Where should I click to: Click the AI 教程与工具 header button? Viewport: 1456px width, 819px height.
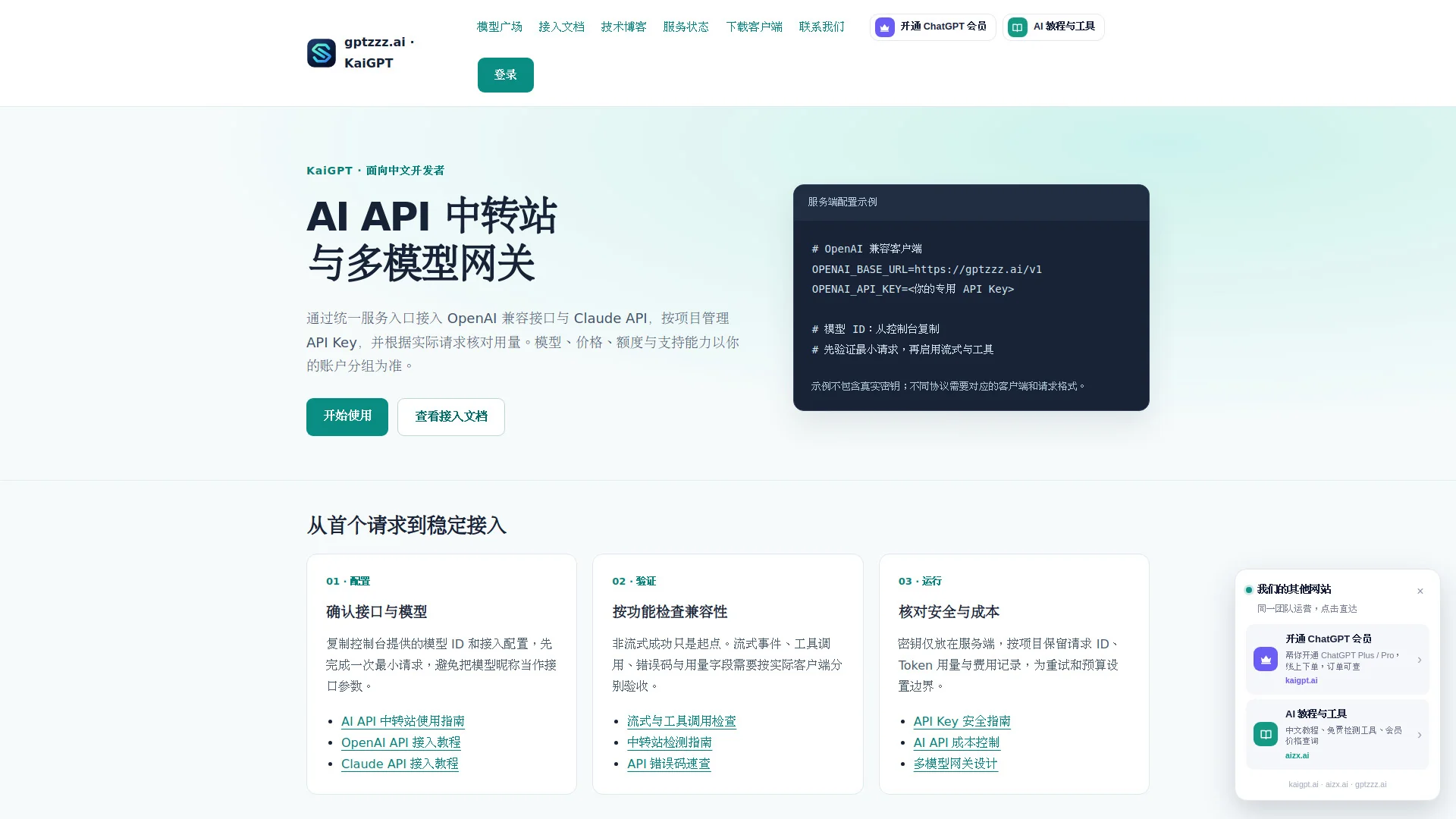point(1053,27)
